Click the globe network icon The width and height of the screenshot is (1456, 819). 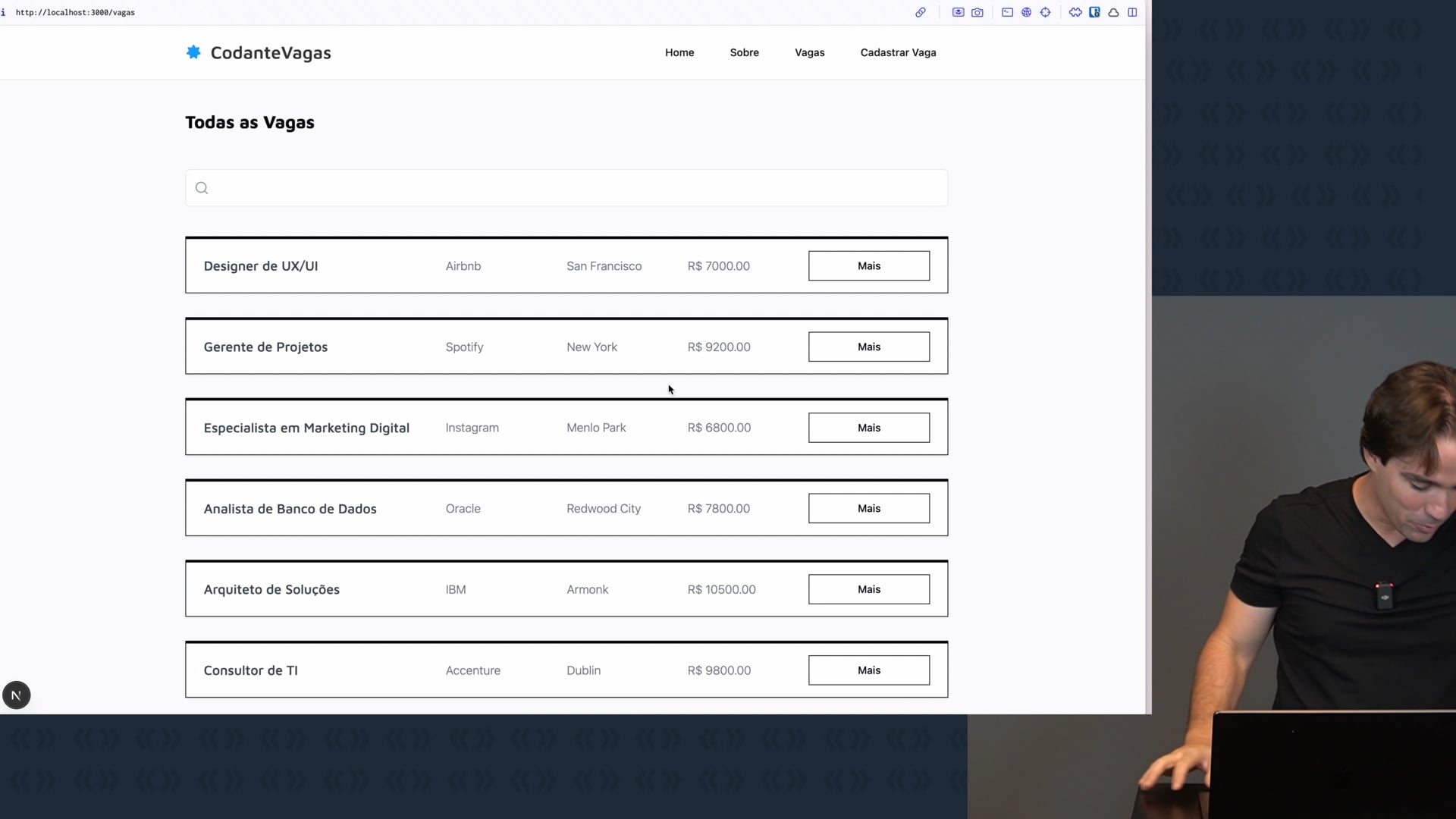click(x=1026, y=12)
